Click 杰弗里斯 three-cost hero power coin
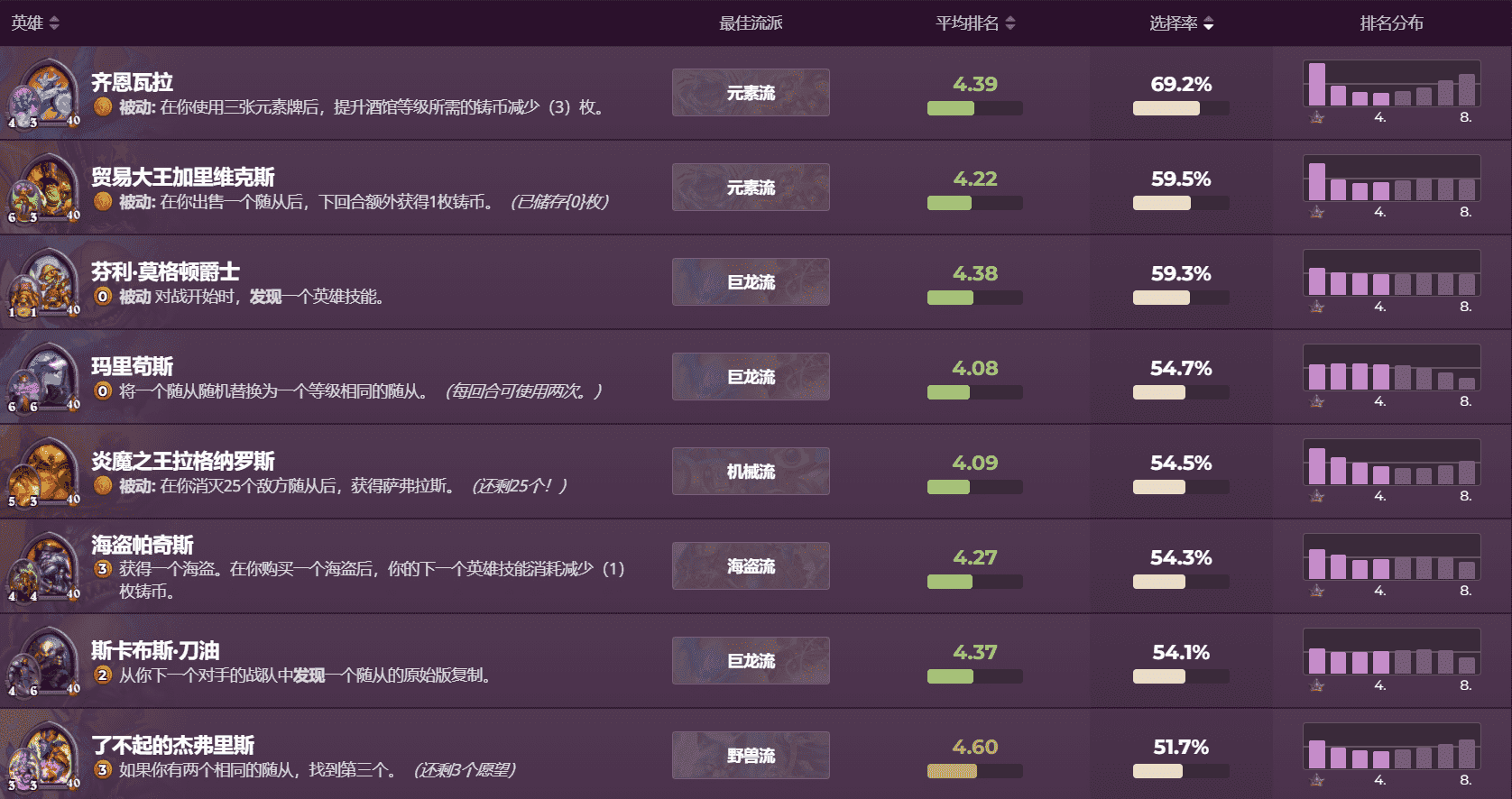Screen dimensions: 1512x799 pos(103,769)
